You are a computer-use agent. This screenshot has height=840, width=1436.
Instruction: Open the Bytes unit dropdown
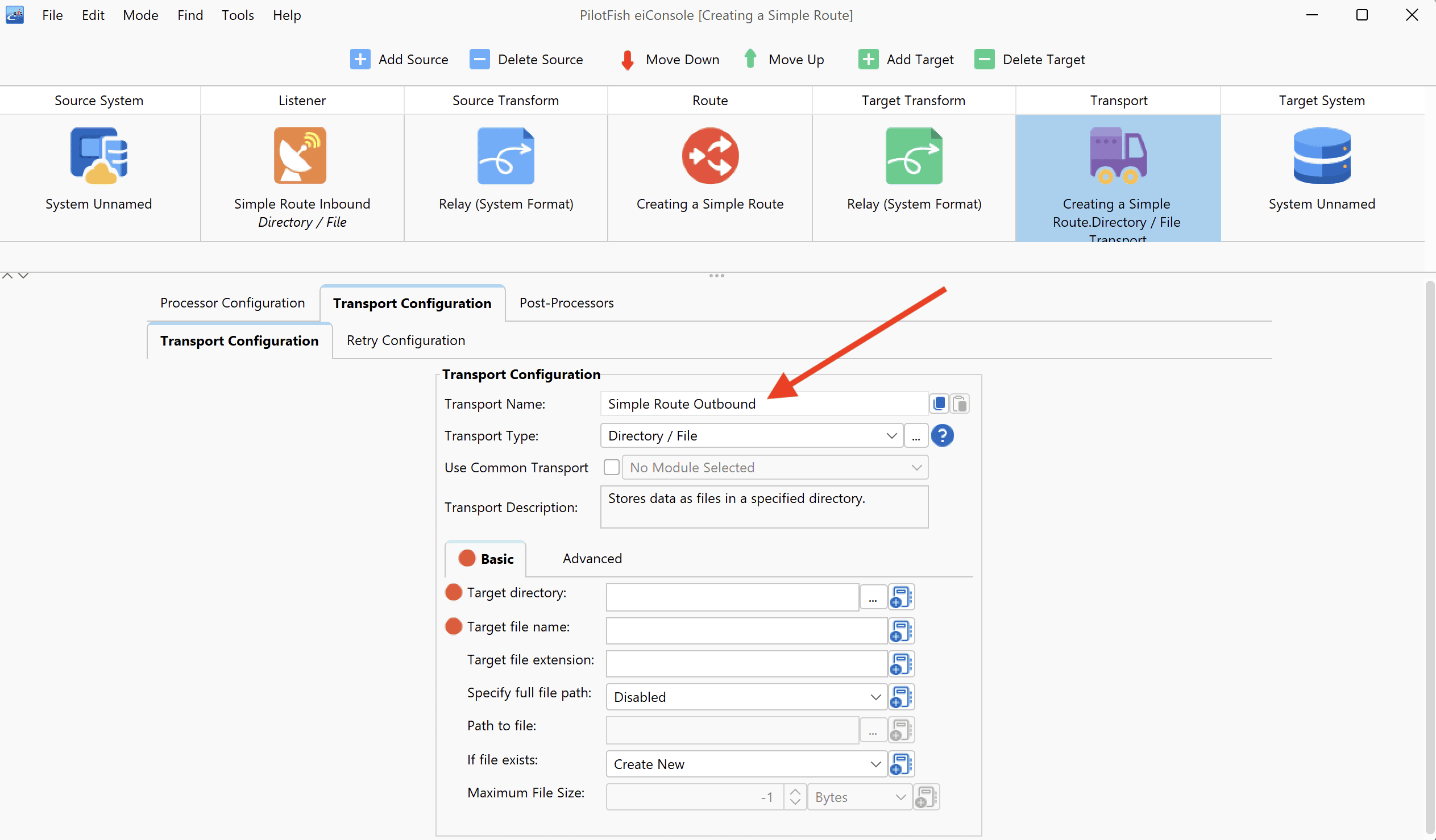860,797
